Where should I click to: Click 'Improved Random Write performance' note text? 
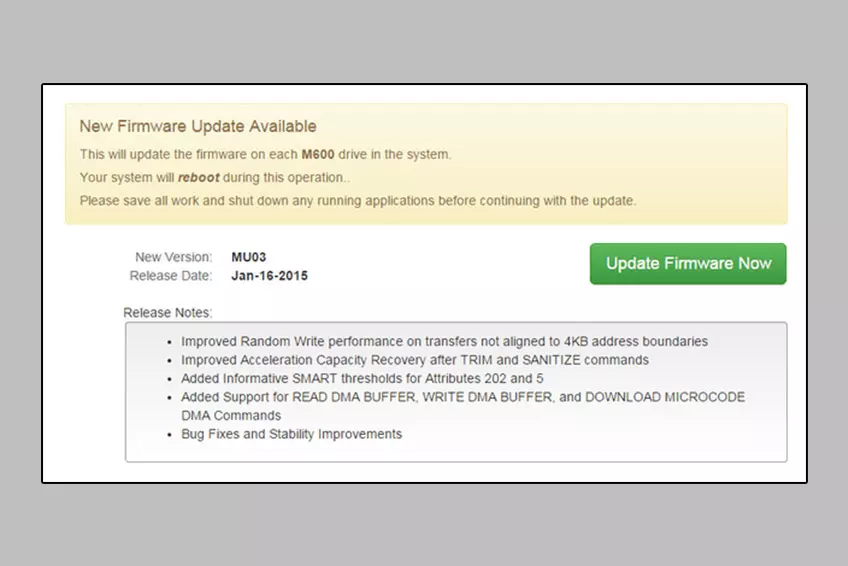pos(292,342)
